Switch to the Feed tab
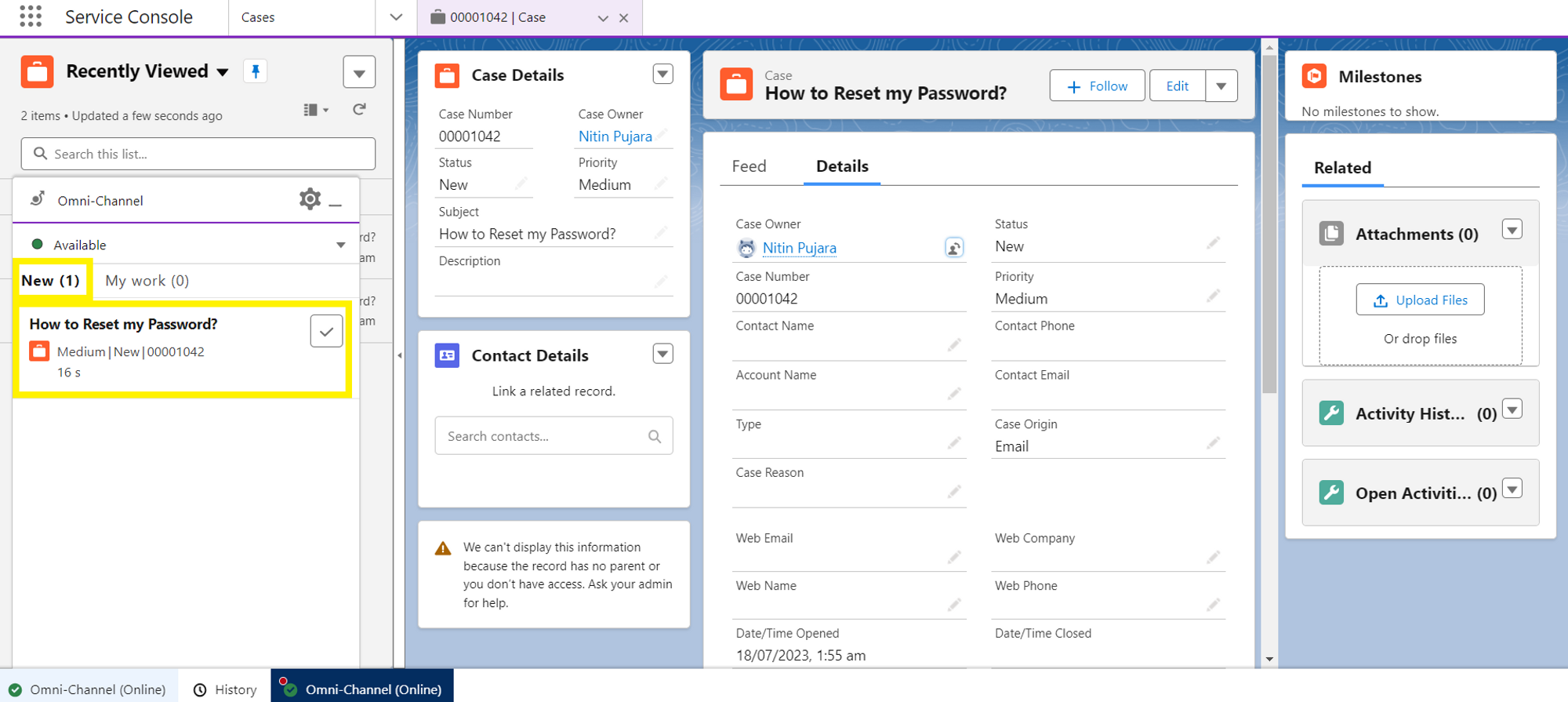This screenshot has width=1568, height=702. [749, 166]
